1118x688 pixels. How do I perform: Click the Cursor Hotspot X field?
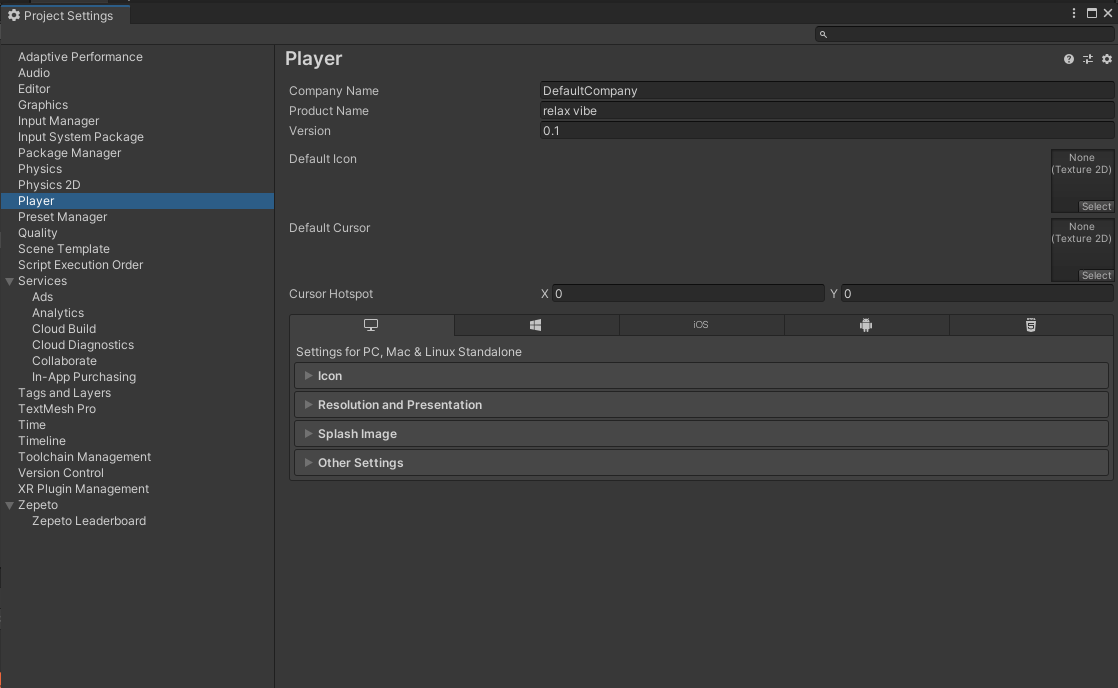688,294
